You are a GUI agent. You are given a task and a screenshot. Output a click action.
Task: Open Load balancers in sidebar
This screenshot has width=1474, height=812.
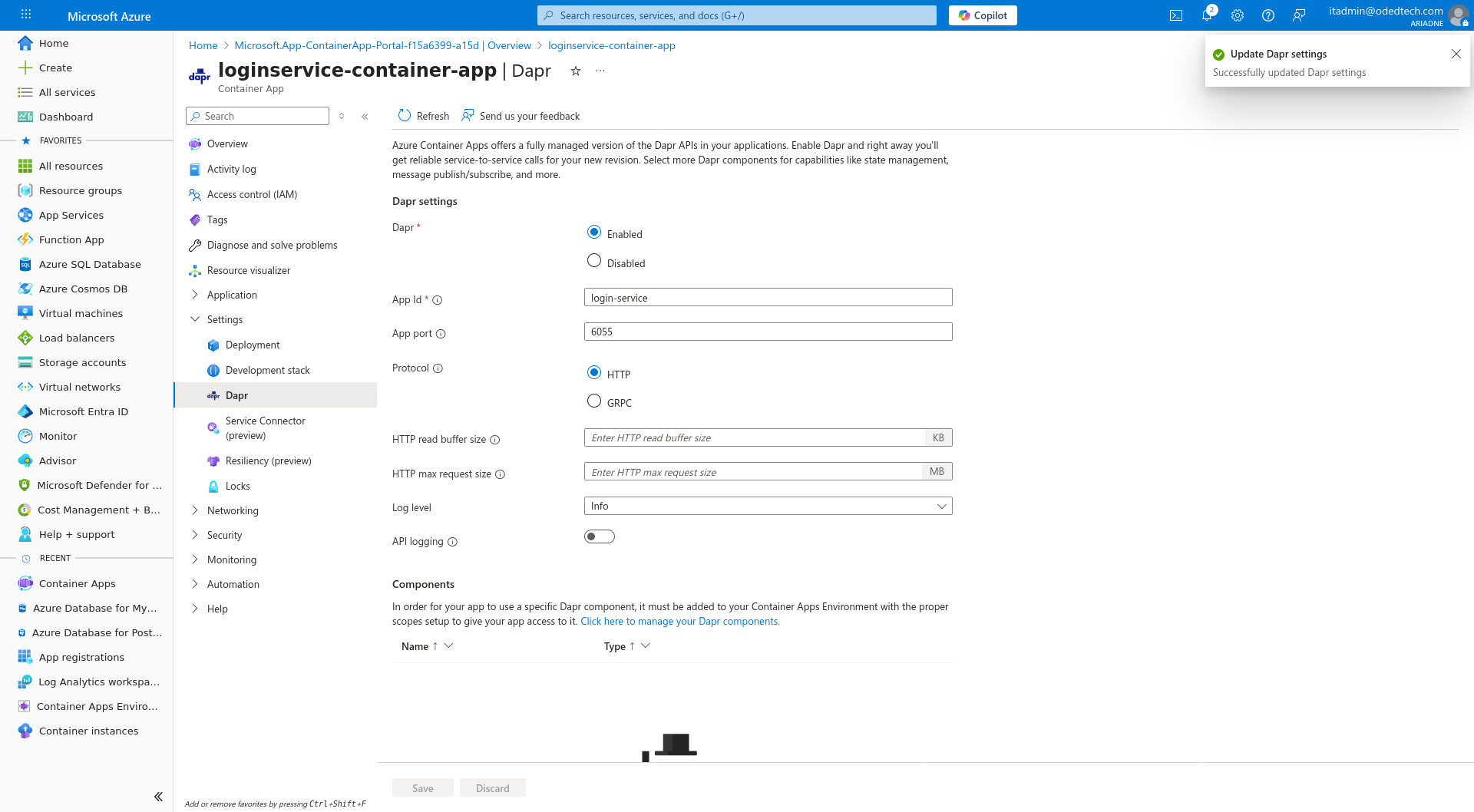click(x=77, y=338)
